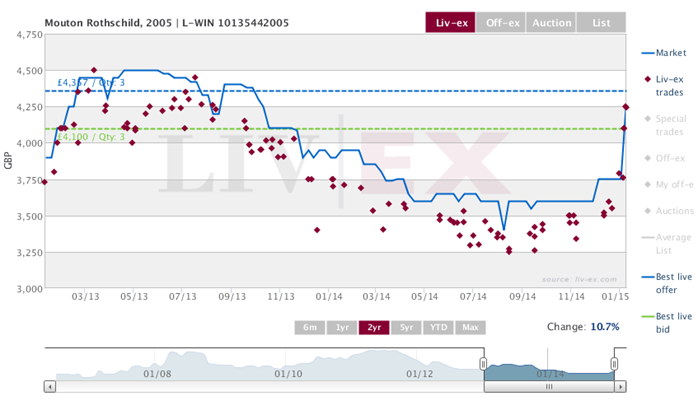This screenshot has height=400, width=698.
Task: Enable the Off-ex legend series
Action: pyautogui.click(x=664, y=158)
